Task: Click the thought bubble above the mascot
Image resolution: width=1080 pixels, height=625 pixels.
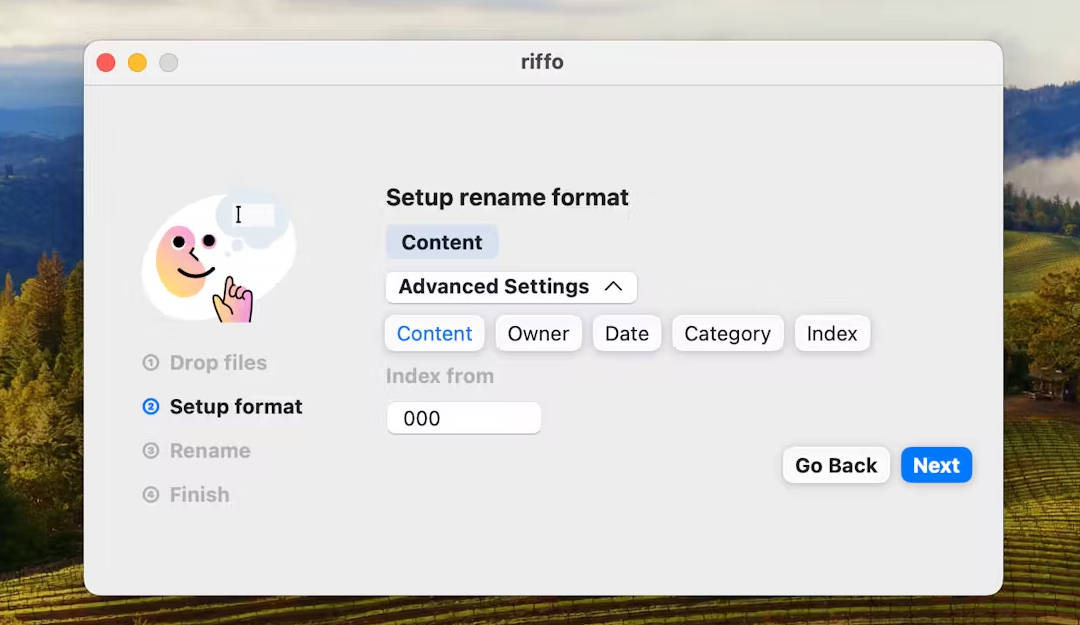Action: coord(250,215)
